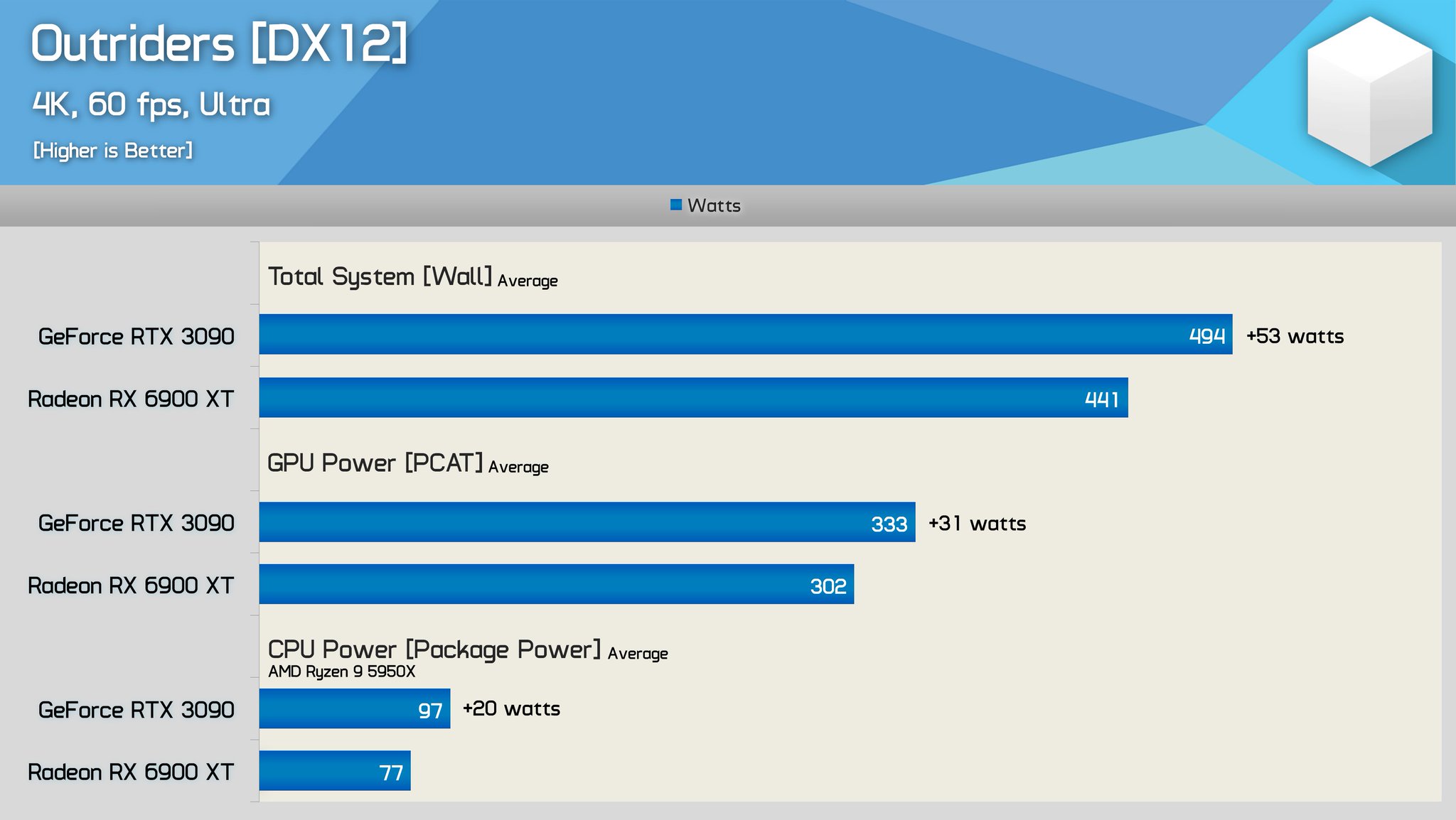Toggle the Watts series in the legend

pyautogui.click(x=714, y=206)
